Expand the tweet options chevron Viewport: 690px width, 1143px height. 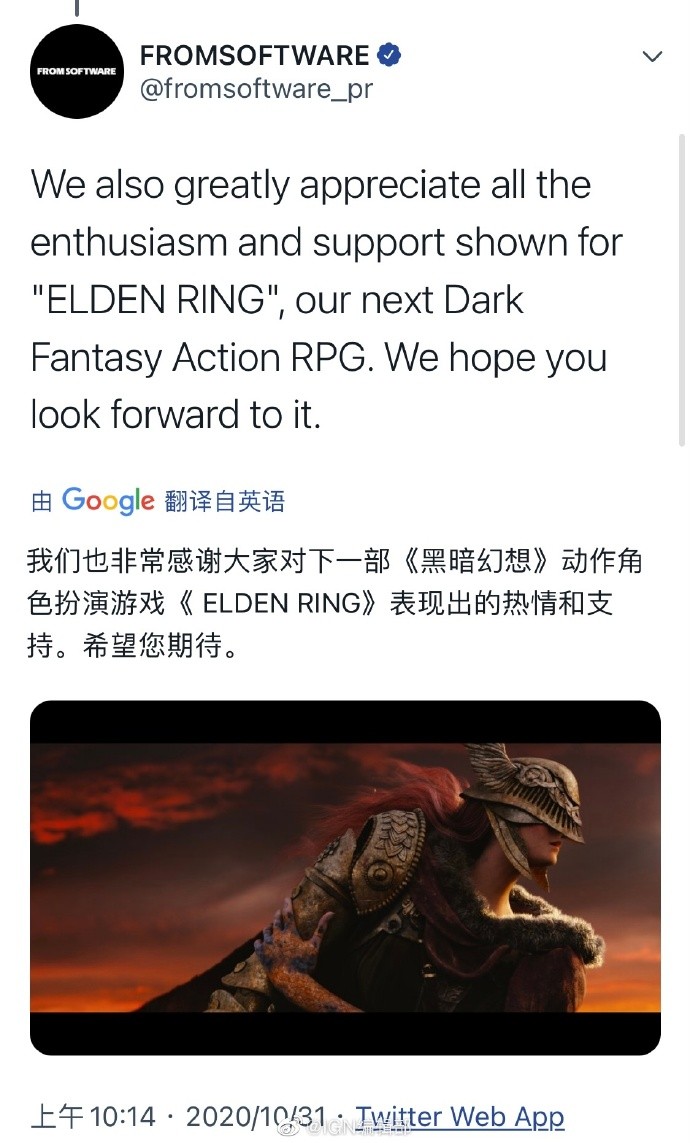653,55
